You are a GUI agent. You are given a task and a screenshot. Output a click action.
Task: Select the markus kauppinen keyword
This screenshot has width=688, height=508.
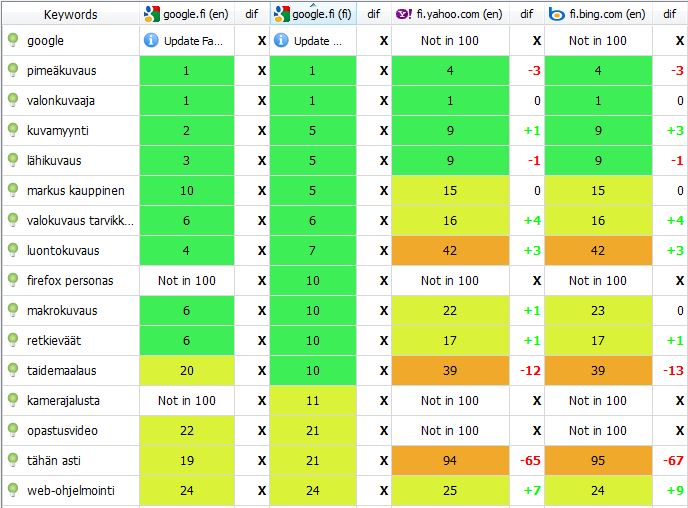tap(76, 191)
